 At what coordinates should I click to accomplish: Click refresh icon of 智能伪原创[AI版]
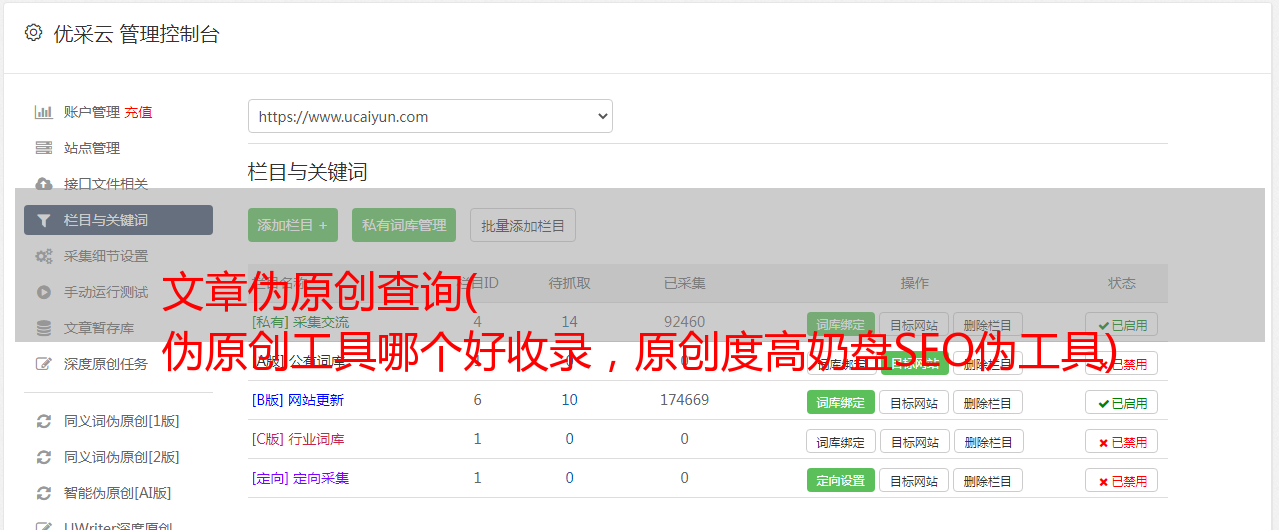click(43, 493)
